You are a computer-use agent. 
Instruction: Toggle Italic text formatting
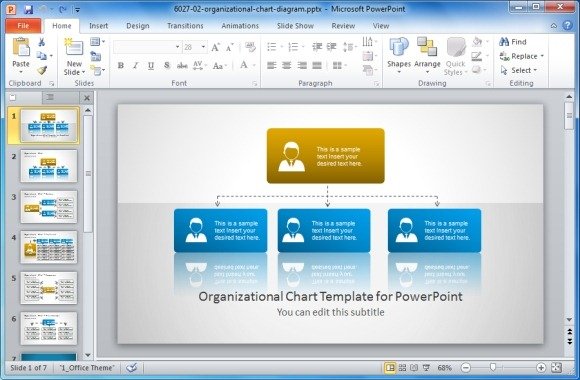tap(136, 65)
